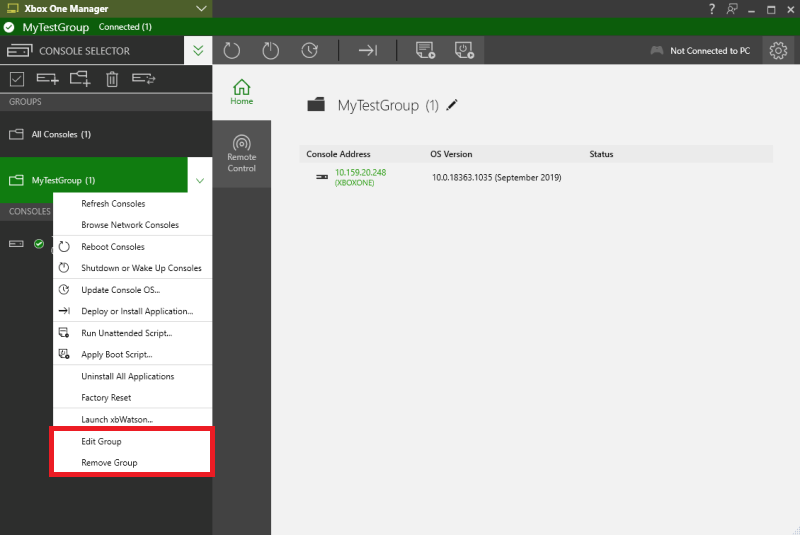Screen dimensions: 800x535
Task: Click the controller Not Connected to PC icon
Action: (657, 50)
